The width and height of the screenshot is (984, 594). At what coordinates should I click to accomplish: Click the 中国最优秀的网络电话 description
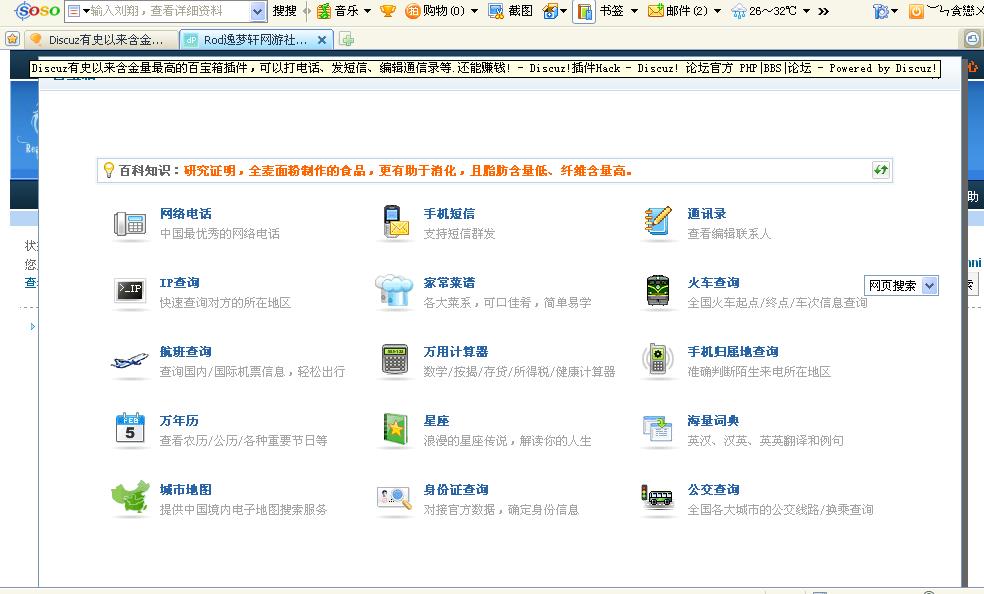[220, 234]
